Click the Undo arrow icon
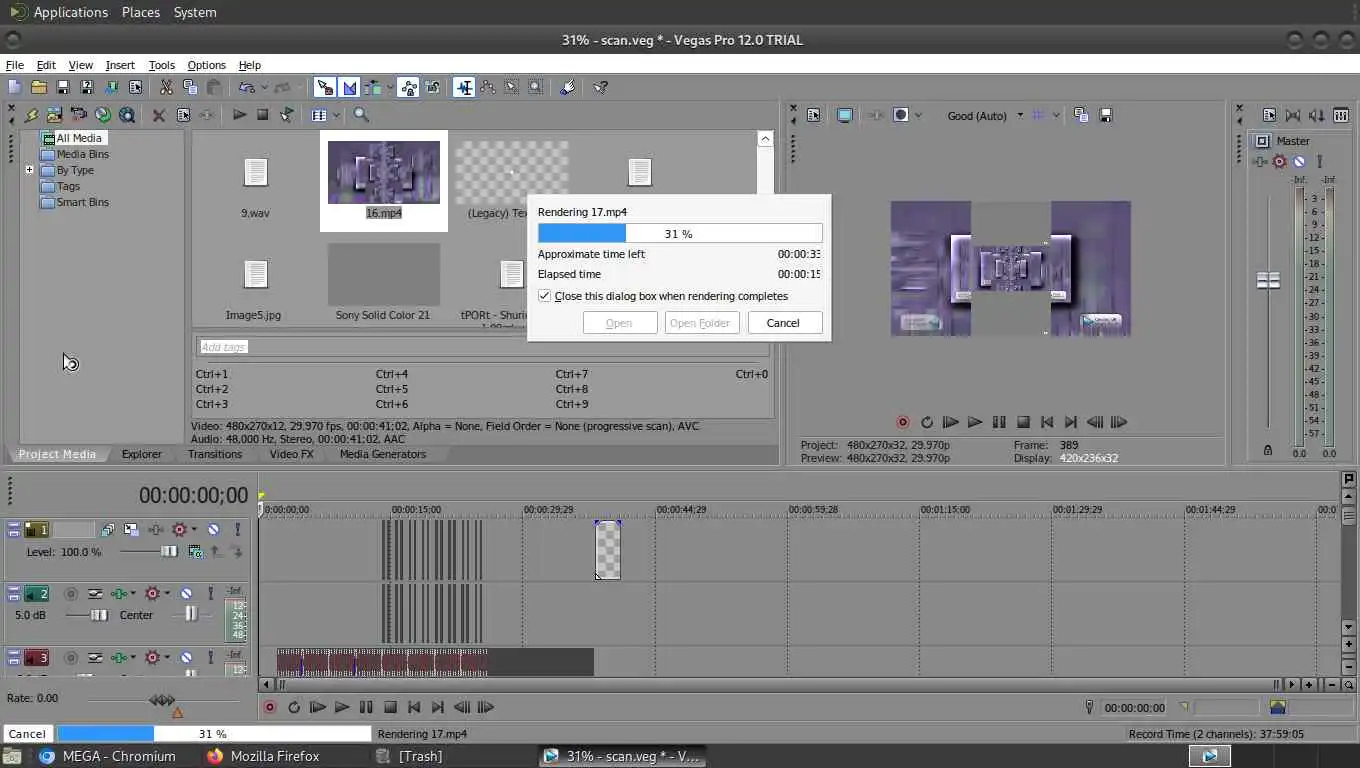 246,88
